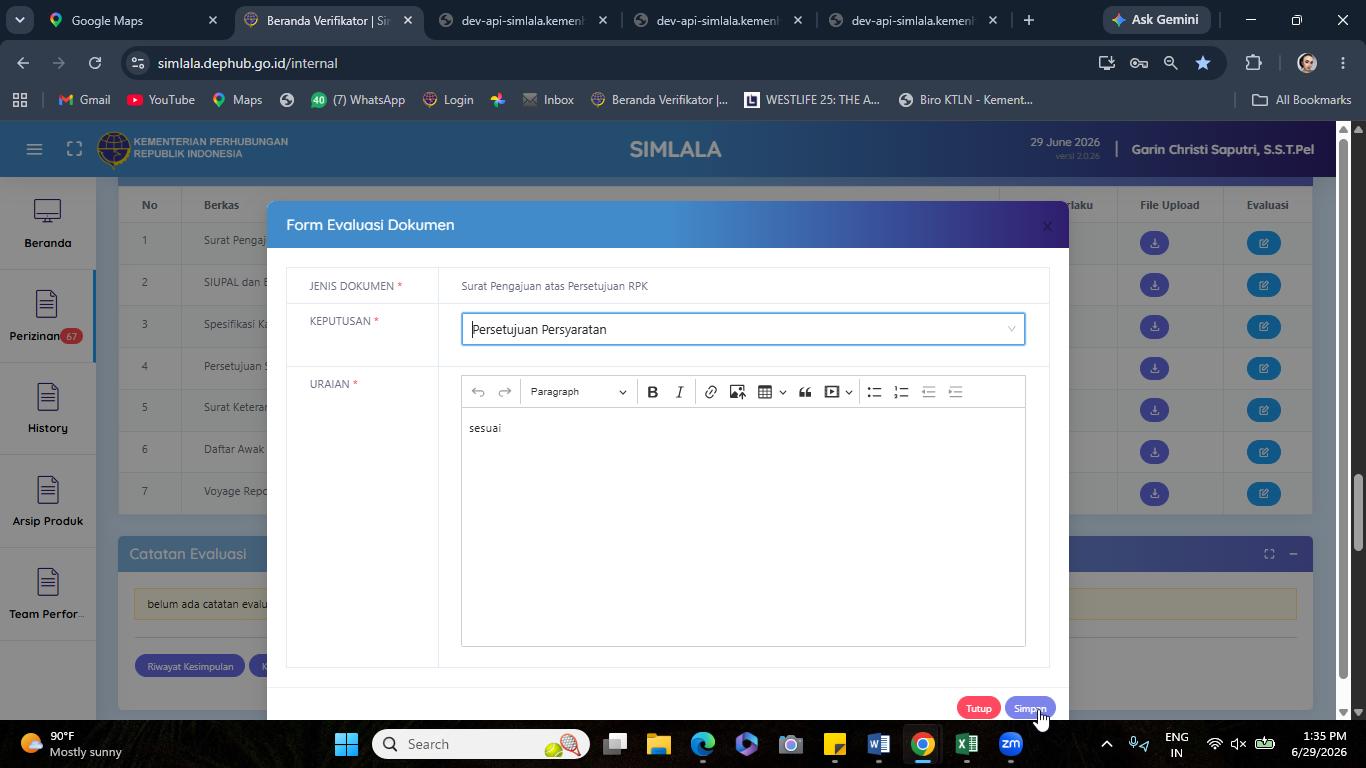Click the Simpan button
Screen dimensions: 1366x768
[1030, 708]
